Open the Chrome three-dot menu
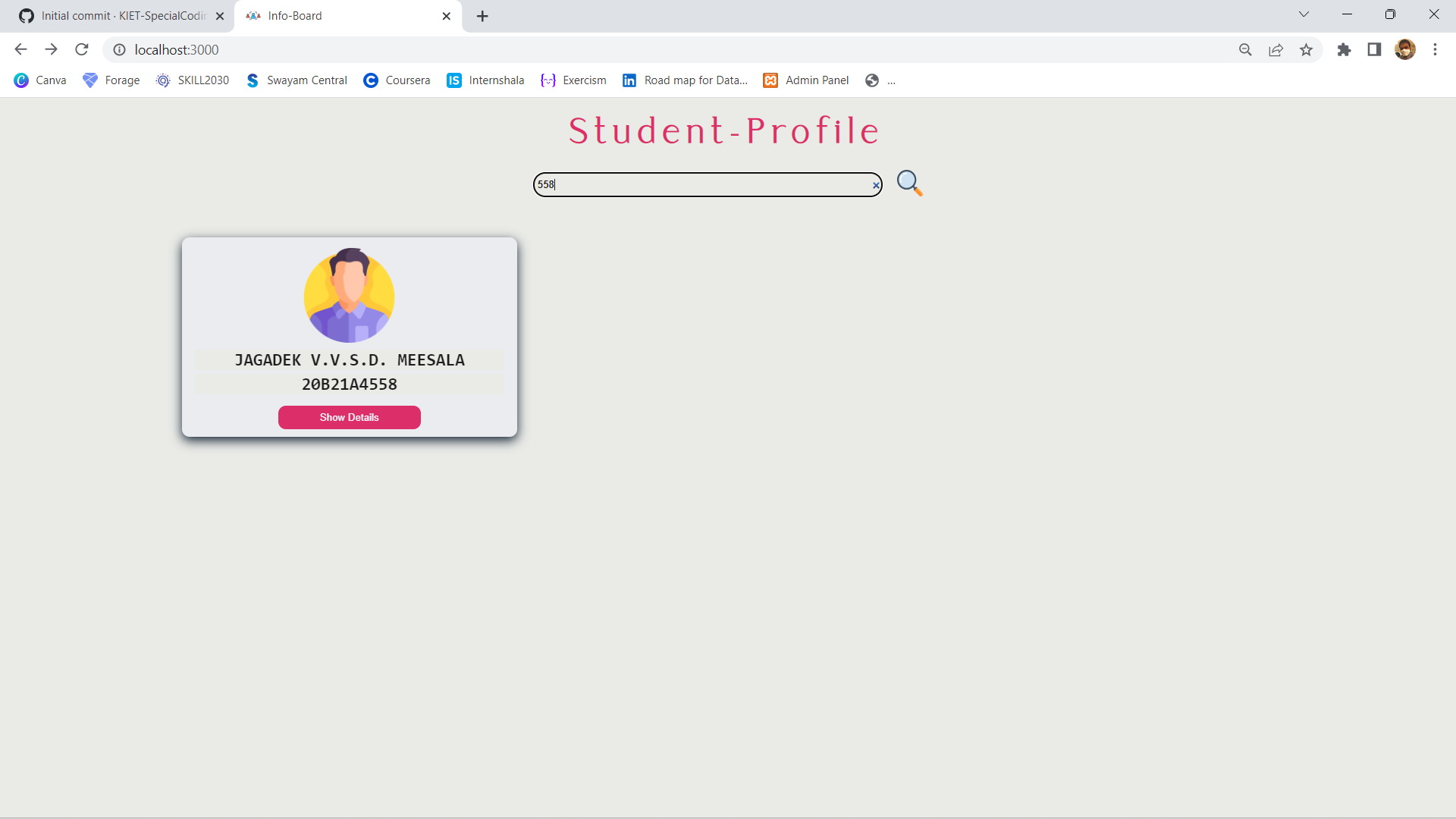The height and width of the screenshot is (819, 1456). 1435,49
